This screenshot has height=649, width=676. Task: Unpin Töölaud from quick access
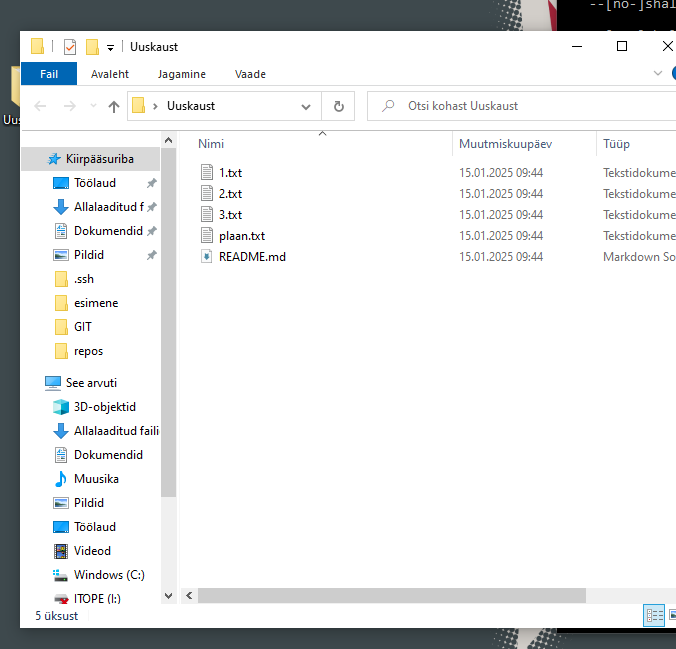click(151, 184)
